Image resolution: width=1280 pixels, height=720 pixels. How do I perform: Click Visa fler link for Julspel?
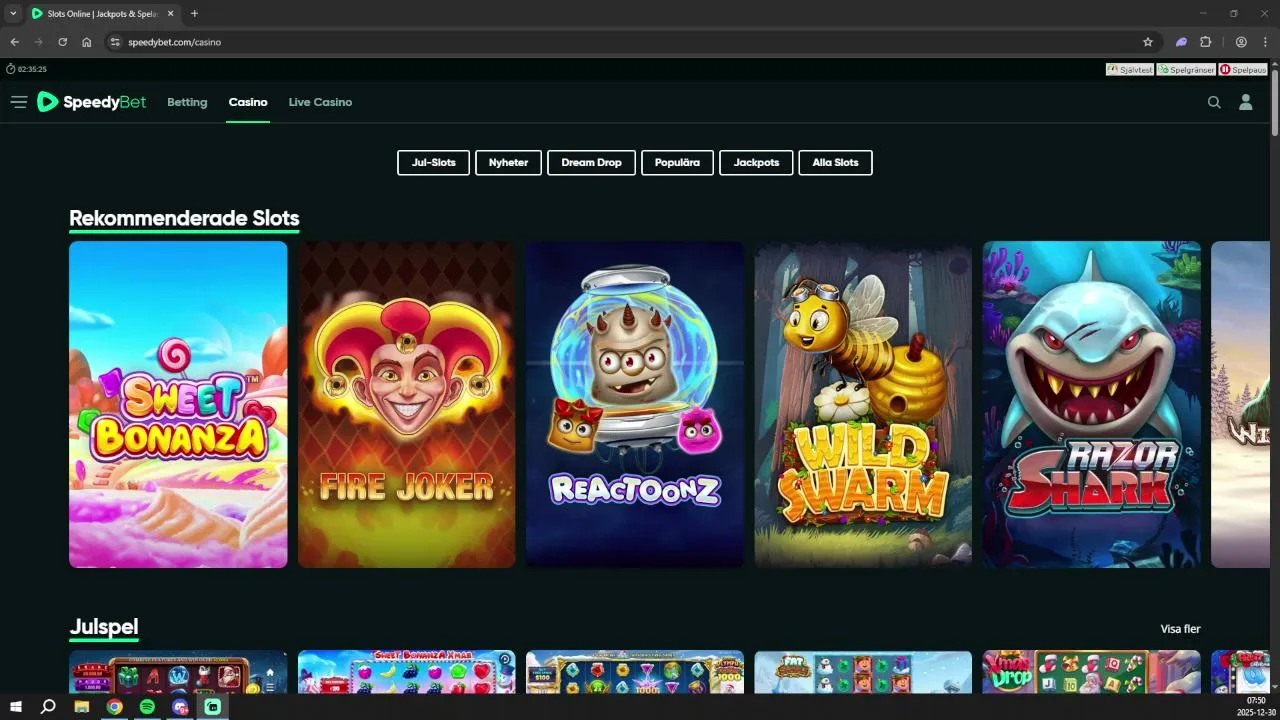pos(1180,629)
